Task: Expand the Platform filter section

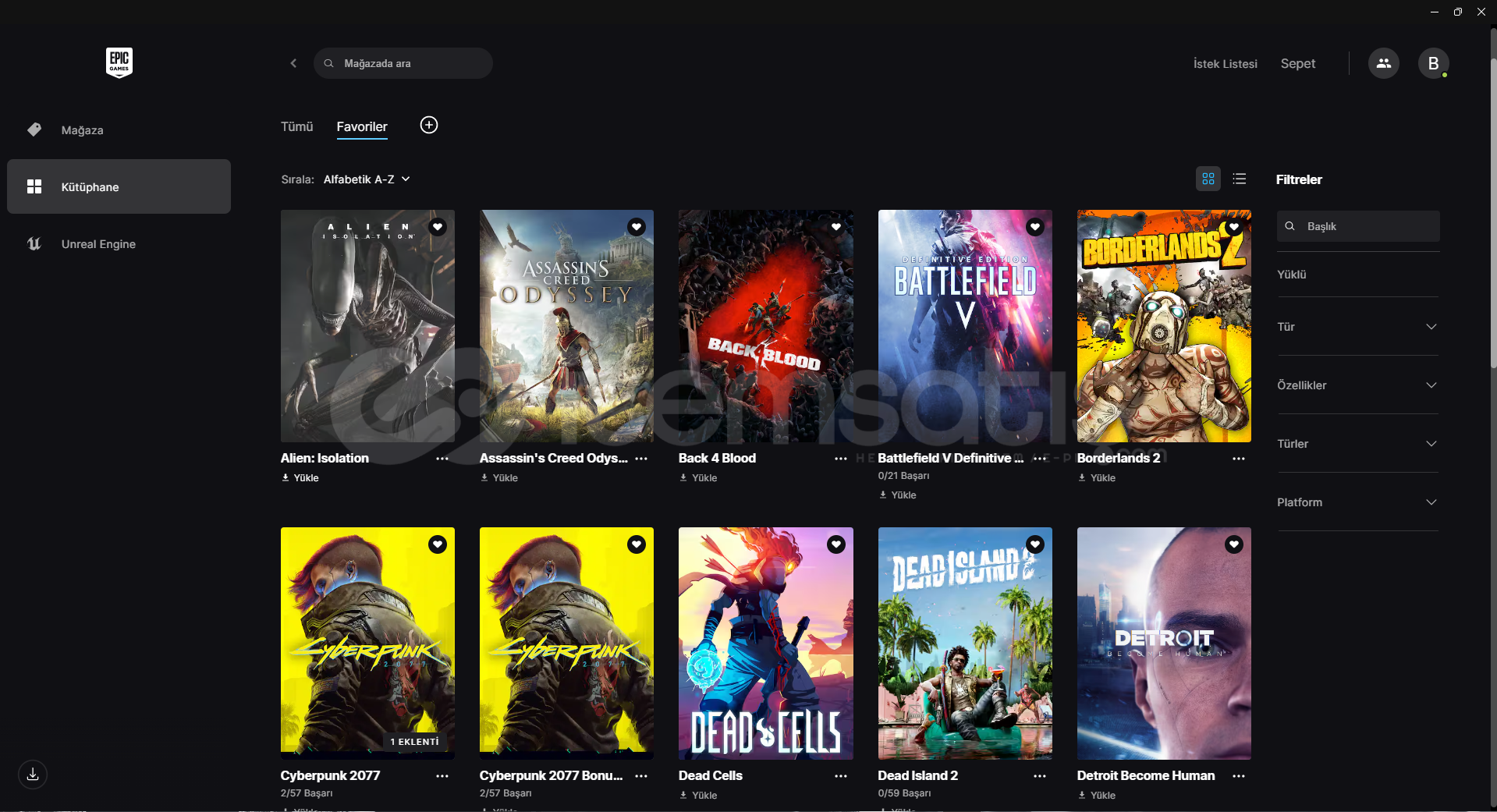Action: (1357, 502)
